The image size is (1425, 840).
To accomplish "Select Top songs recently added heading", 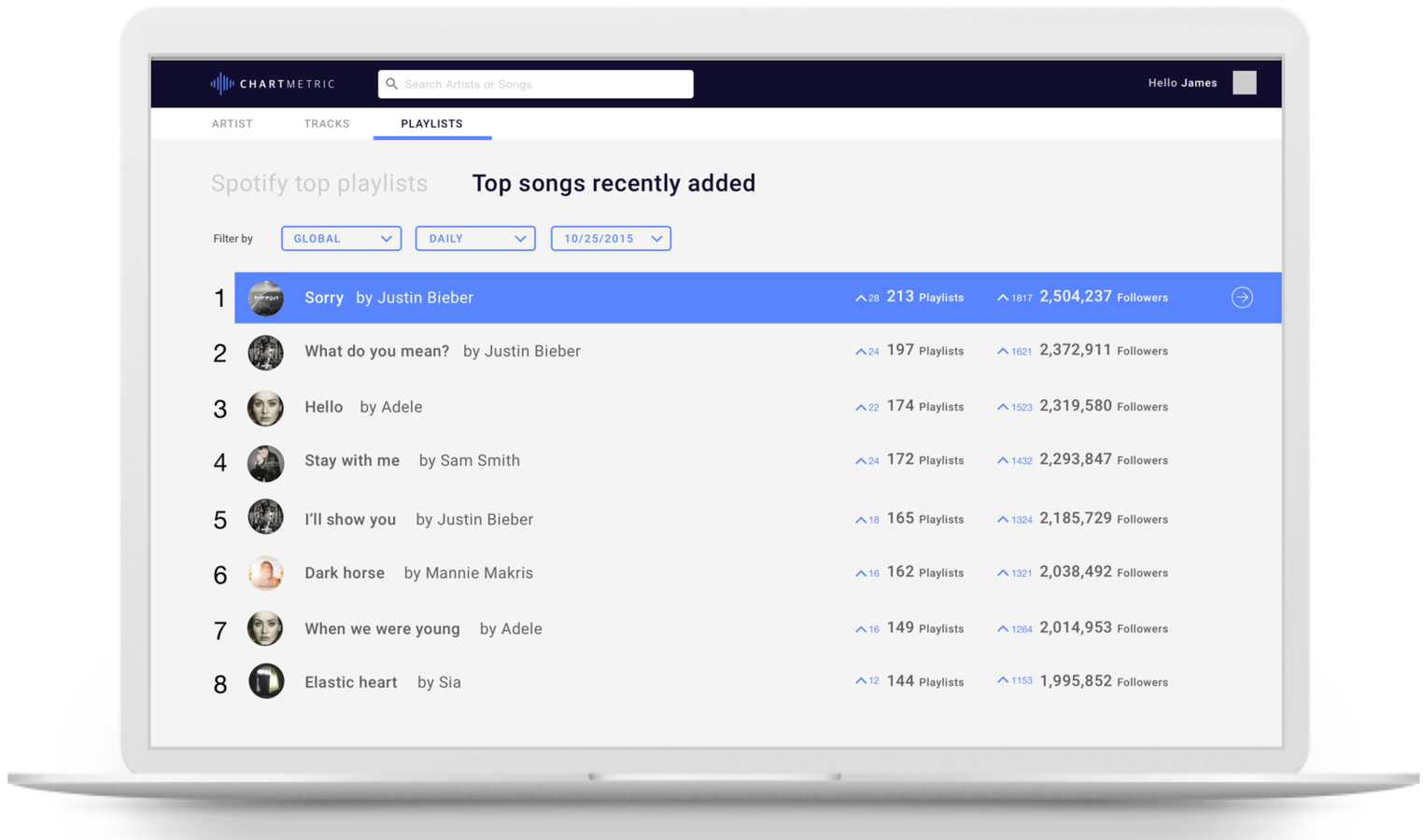I will click(x=614, y=183).
